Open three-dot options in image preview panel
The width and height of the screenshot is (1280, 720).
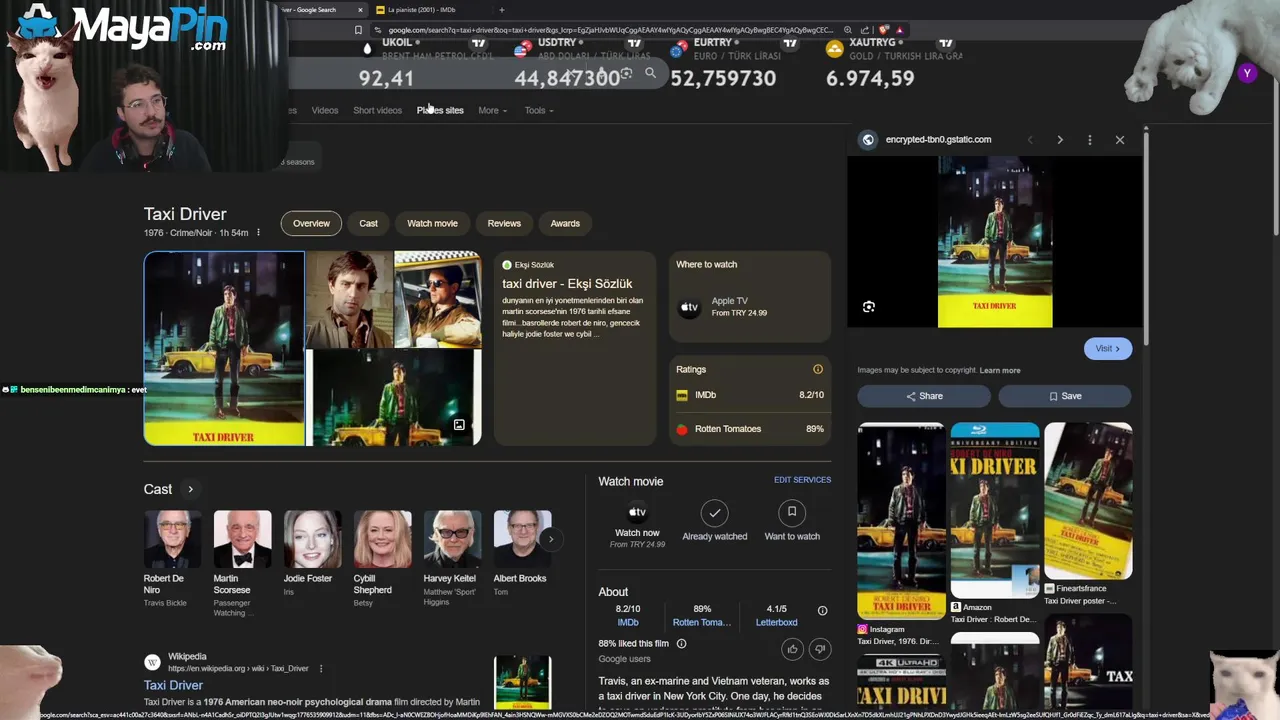(x=1090, y=140)
